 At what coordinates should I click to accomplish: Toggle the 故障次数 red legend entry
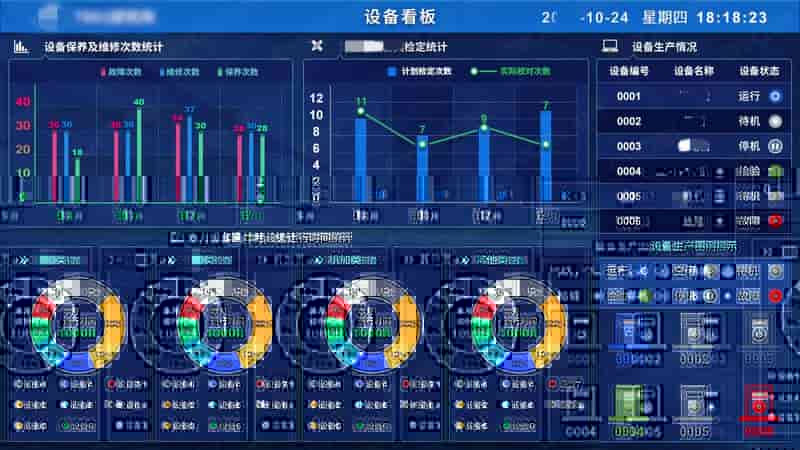[121, 72]
